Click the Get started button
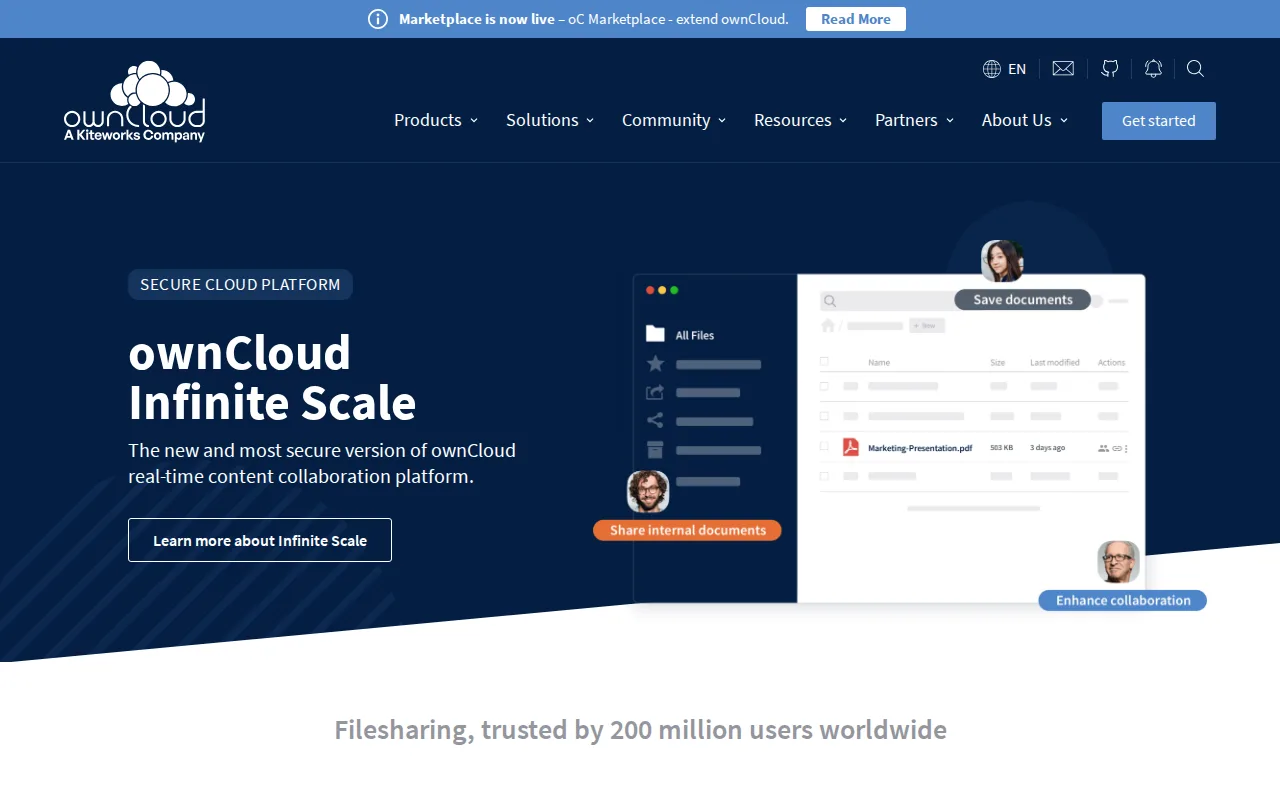 tap(1159, 121)
